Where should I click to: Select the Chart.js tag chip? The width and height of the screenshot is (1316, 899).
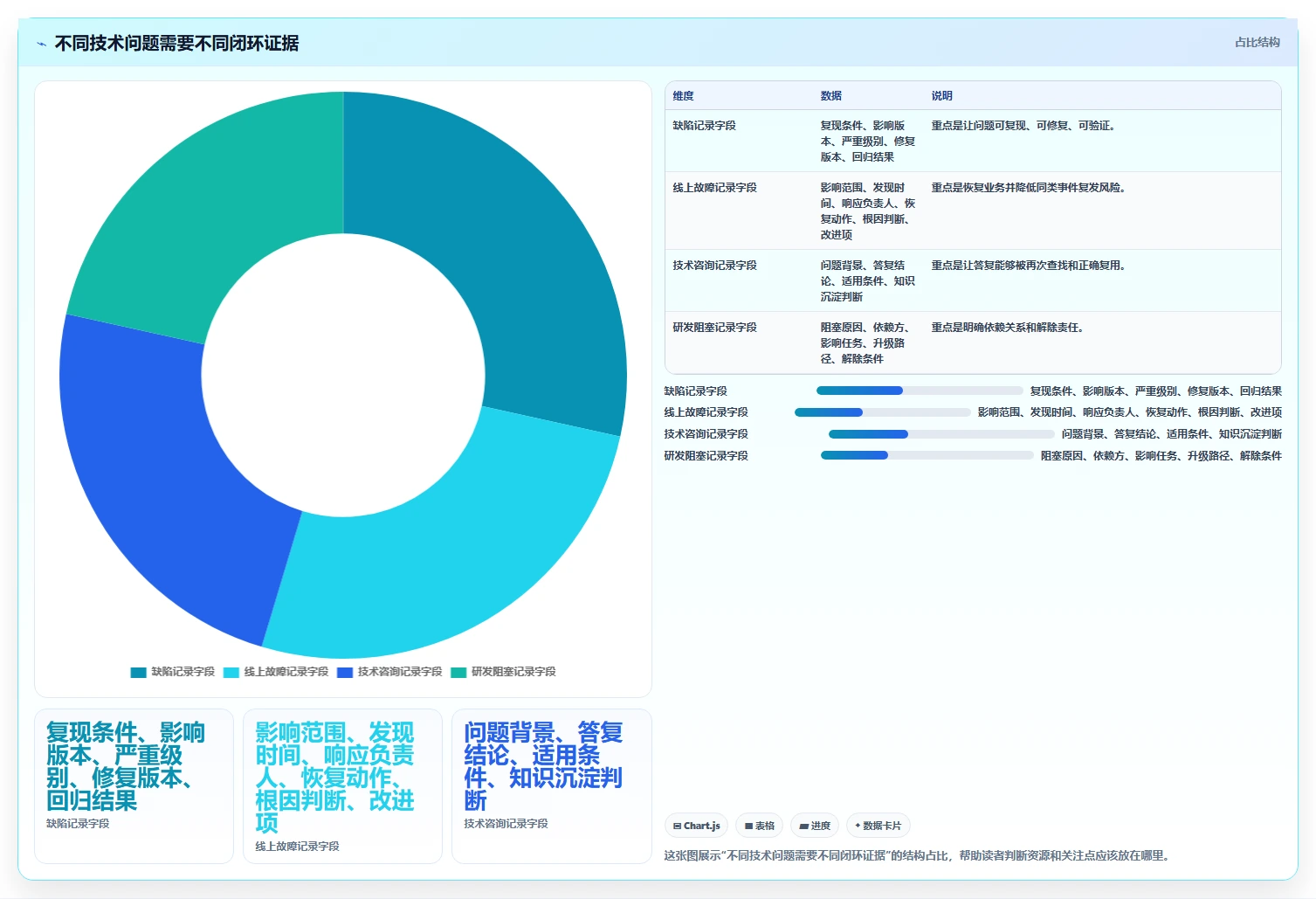coord(696,826)
